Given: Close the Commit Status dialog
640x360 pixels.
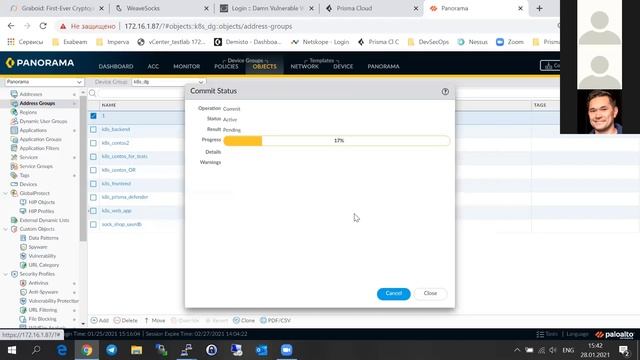Looking at the screenshot, I should click(x=430, y=293).
